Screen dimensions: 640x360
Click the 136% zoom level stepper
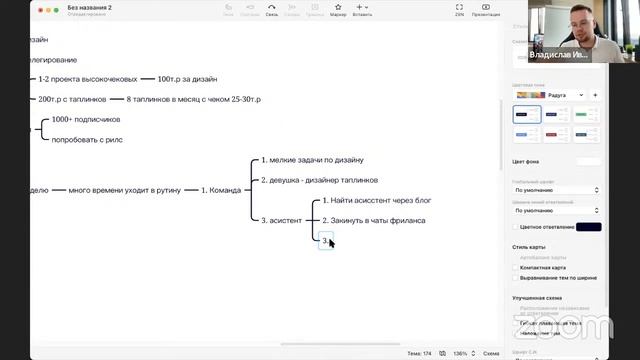[473, 353]
